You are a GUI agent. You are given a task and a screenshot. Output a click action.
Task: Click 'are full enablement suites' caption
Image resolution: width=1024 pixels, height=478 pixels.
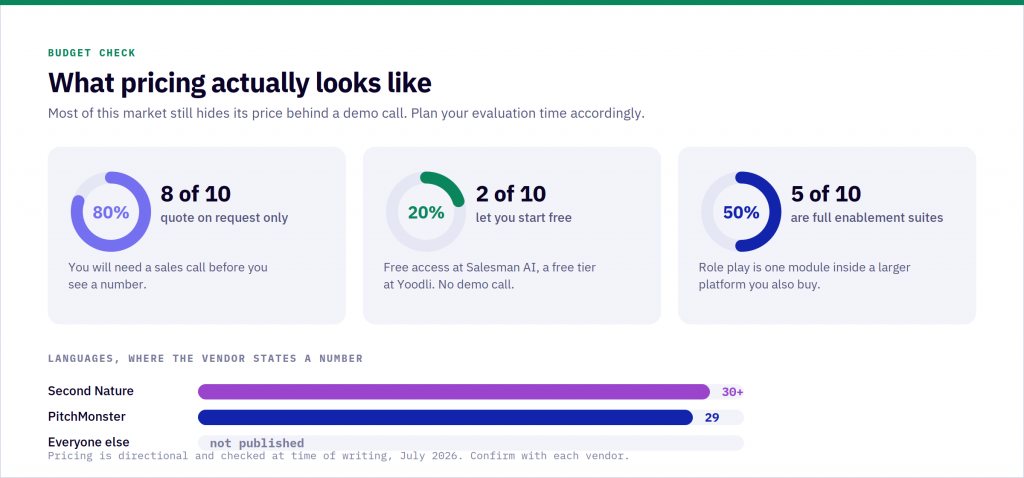point(867,217)
